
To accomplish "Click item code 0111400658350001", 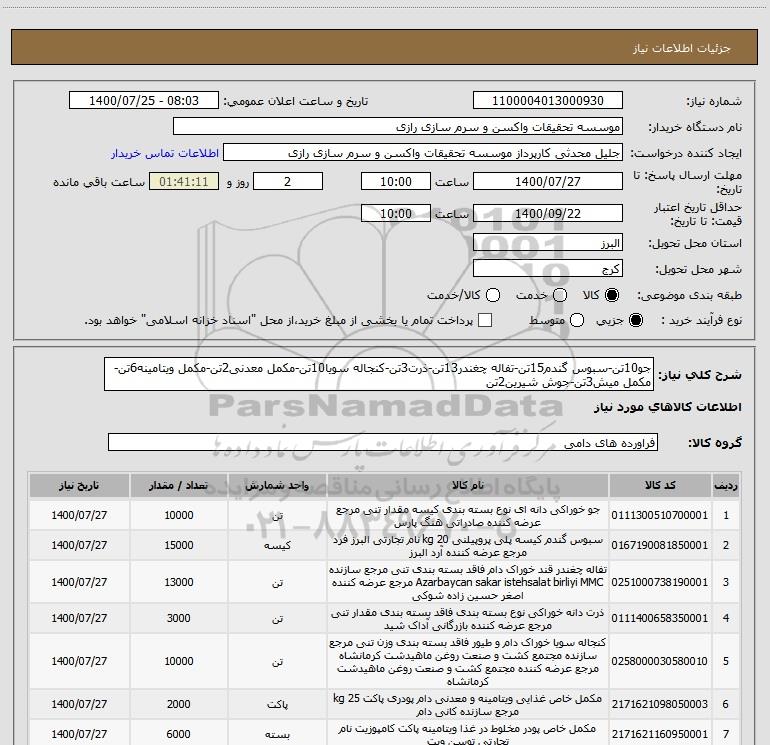I will [660, 618].
